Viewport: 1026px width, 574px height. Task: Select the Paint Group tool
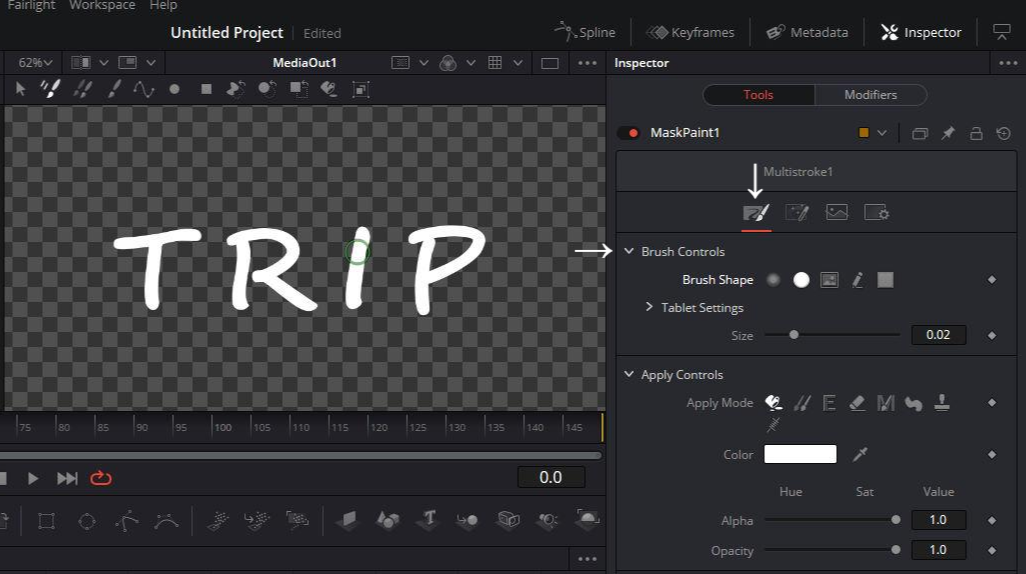[x=361, y=89]
